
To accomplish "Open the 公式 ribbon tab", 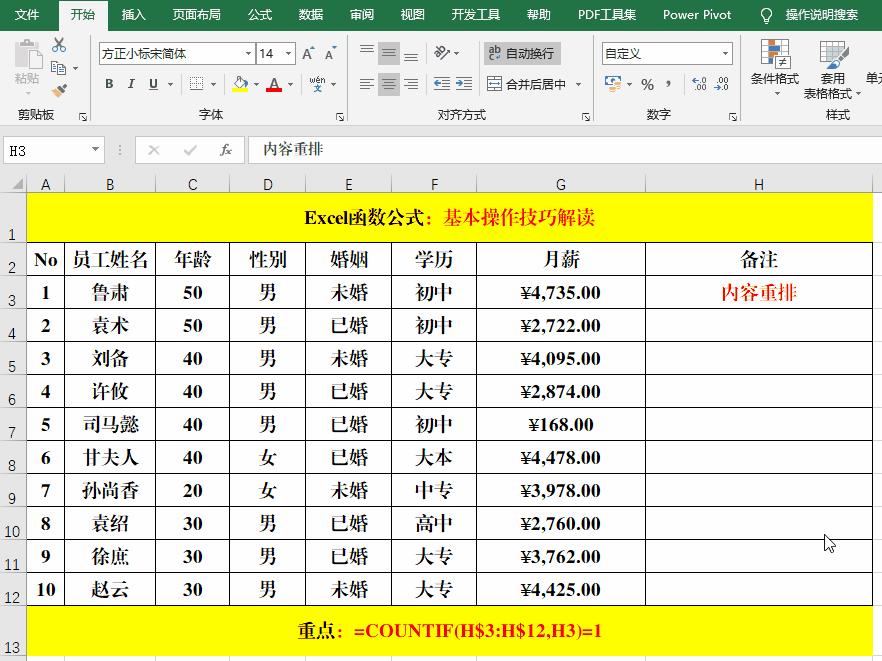I will (x=259, y=14).
